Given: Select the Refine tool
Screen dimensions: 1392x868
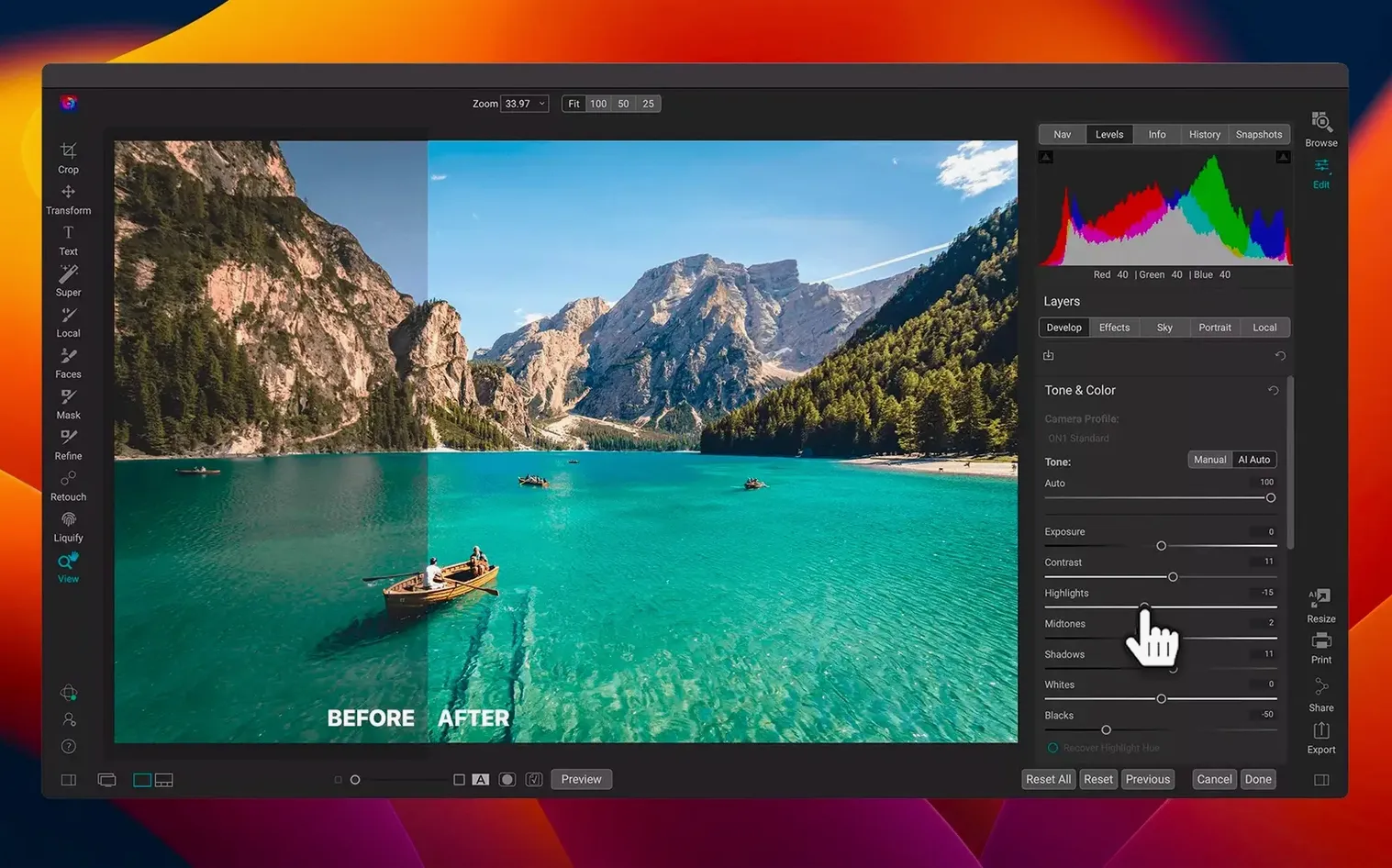Looking at the screenshot, I should coord(68,445).
